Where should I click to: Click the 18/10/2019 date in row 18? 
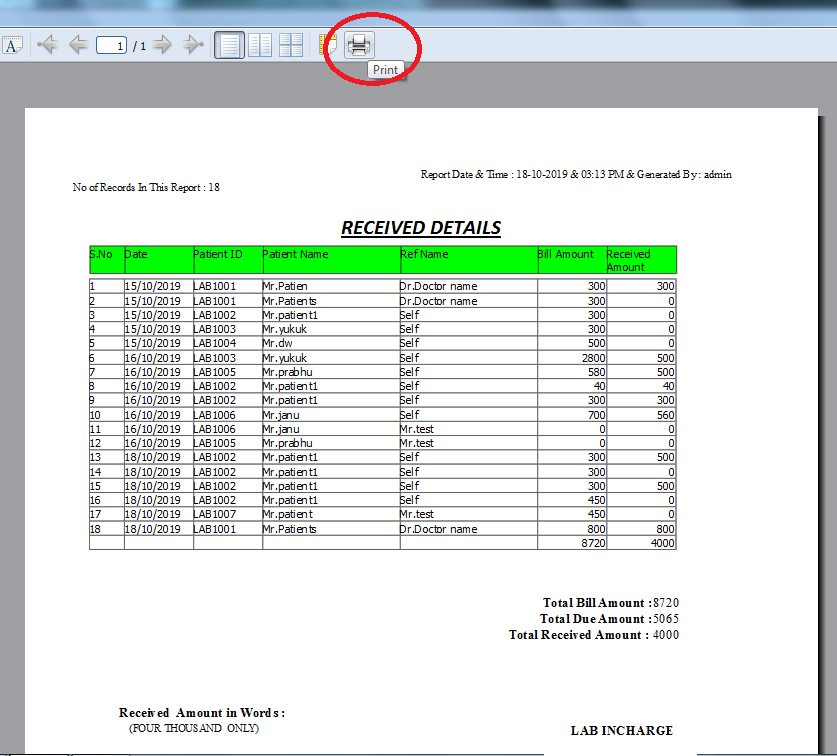click(152, 529)
